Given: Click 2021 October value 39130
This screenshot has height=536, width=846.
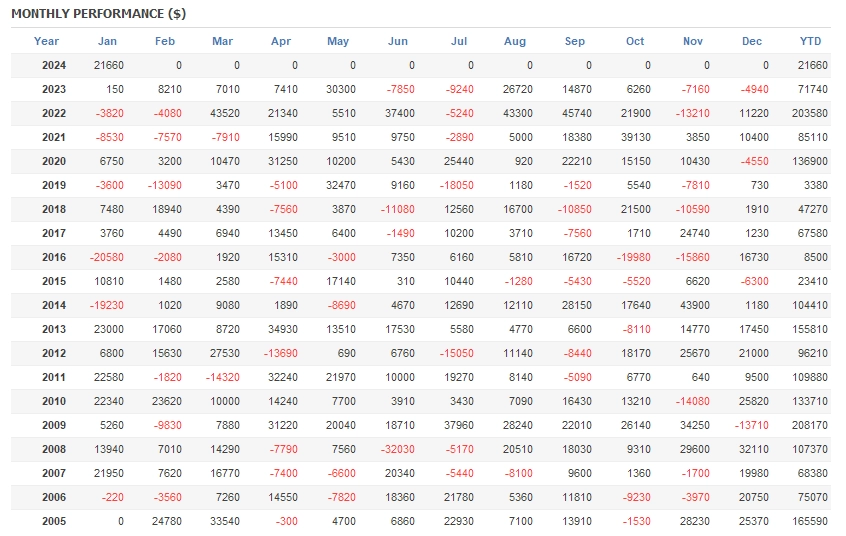Looking at the screenshot, I should pos(636,138).
